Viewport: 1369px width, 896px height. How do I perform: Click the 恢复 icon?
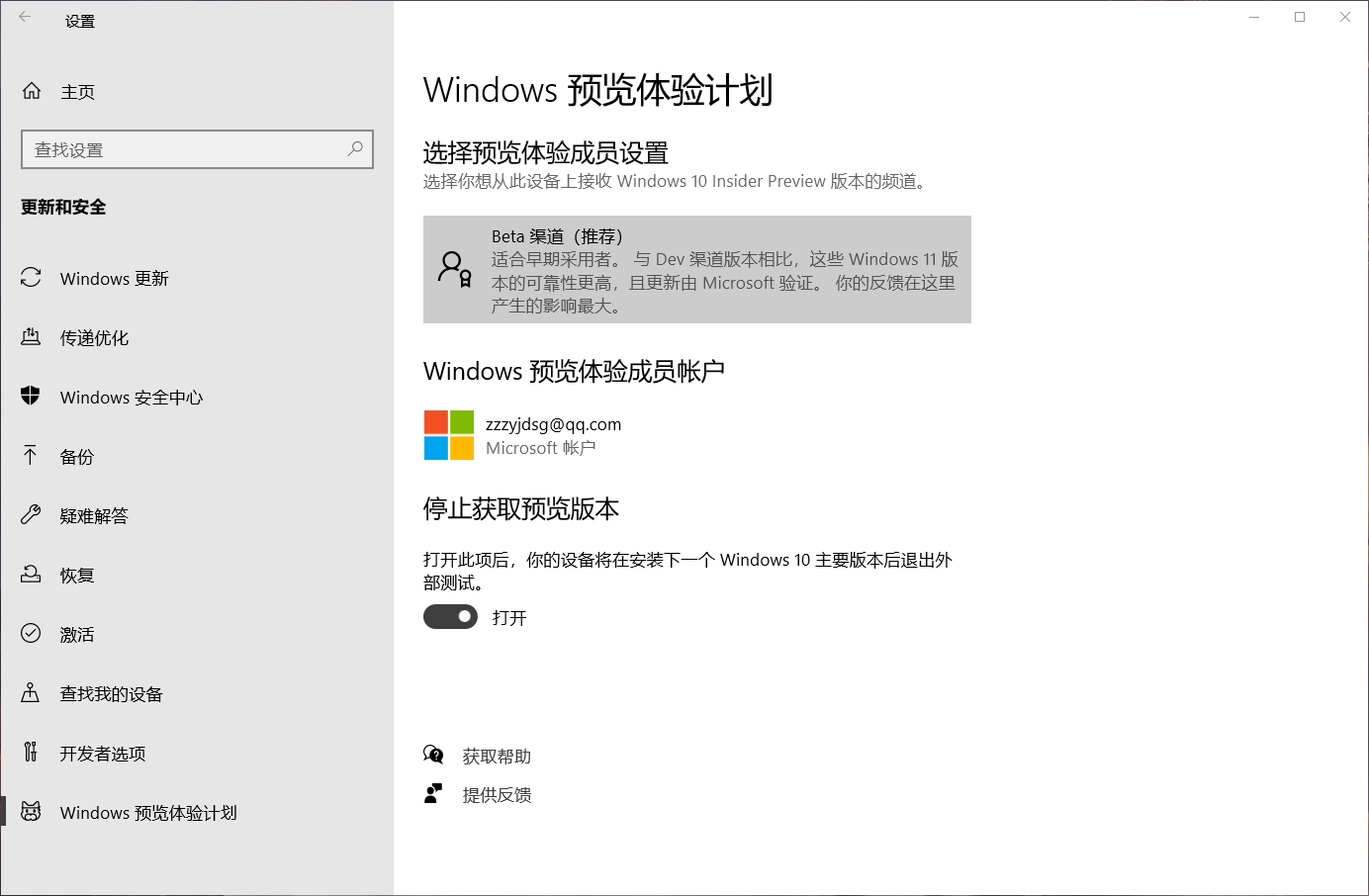point(31,574)
